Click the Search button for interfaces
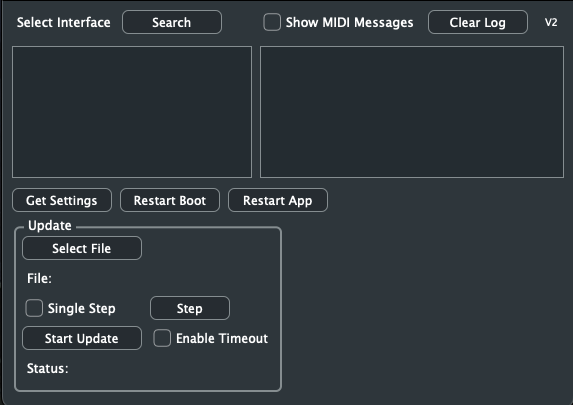Viewport: 573px width, 405px height. (172, 22)
